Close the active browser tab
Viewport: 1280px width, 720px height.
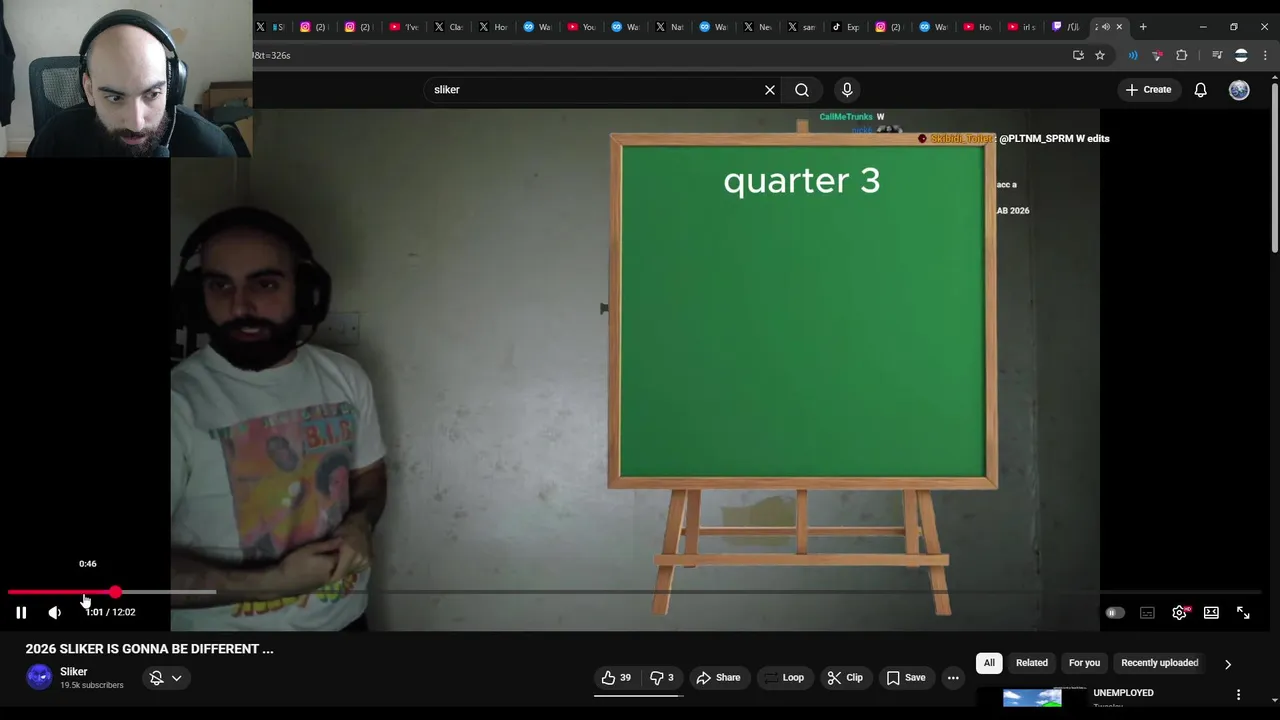coord(1119,27)
